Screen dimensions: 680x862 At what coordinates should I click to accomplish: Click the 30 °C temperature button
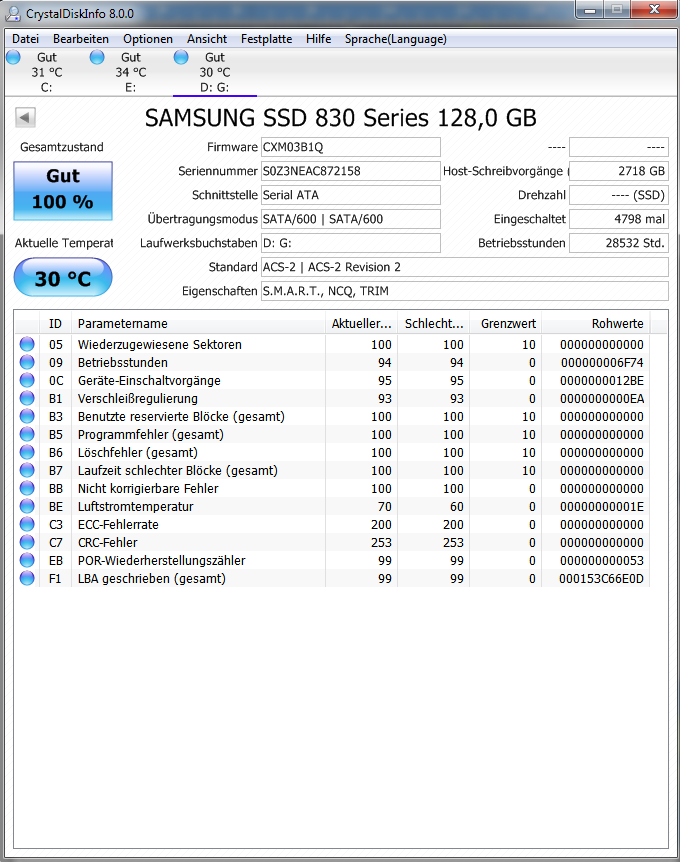coord(63,278)
